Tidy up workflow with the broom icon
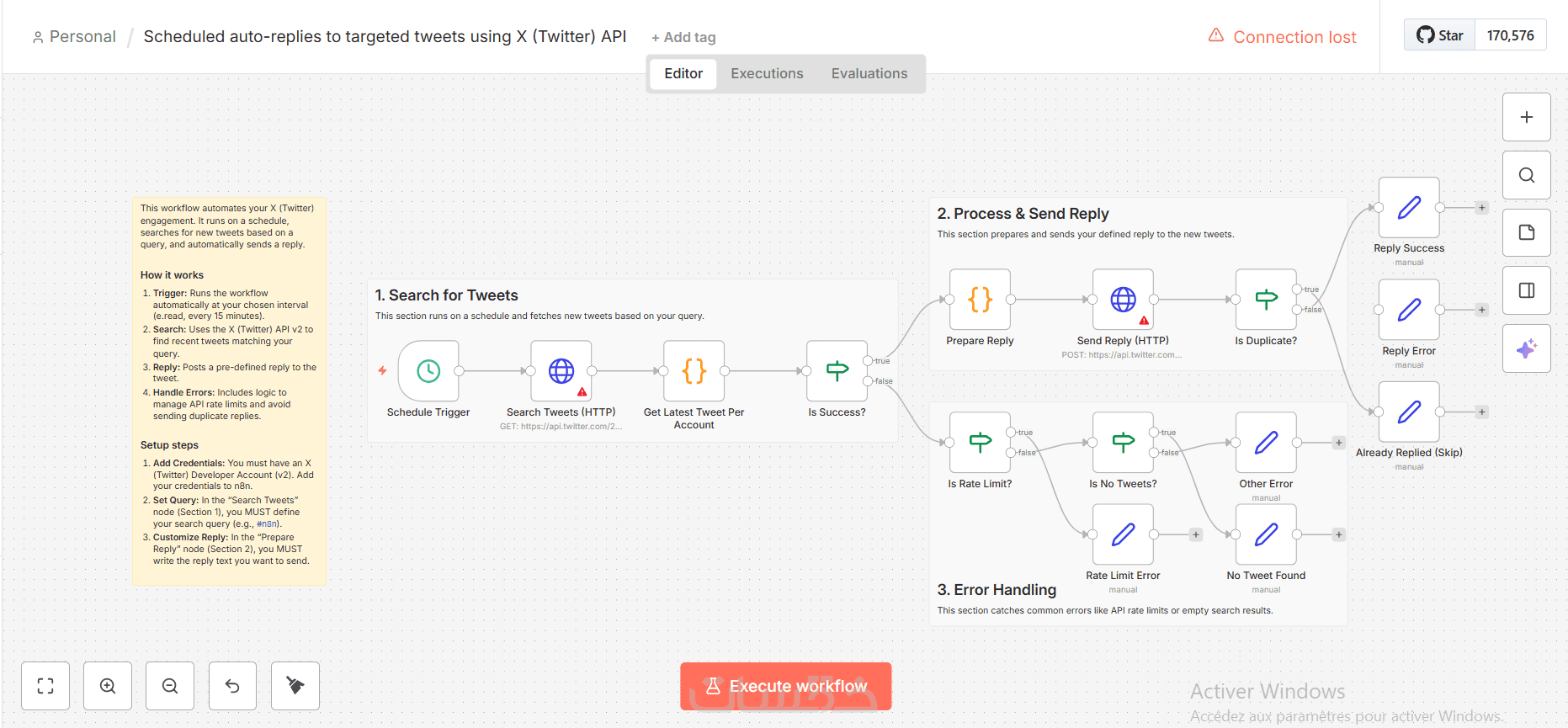 pos(295,686)
